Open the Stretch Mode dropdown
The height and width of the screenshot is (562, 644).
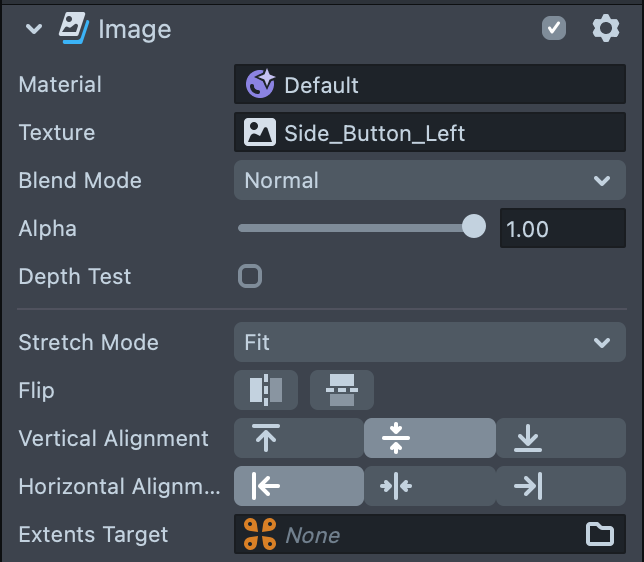pos(430,342)
